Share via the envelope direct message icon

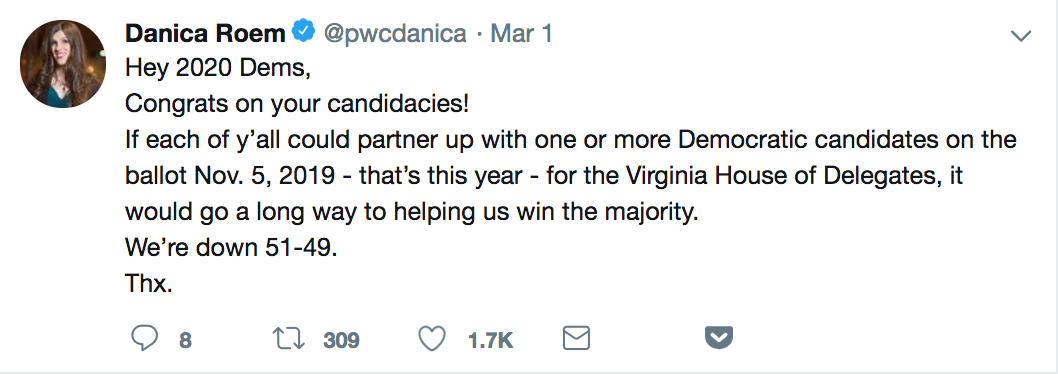click(576, 338)
